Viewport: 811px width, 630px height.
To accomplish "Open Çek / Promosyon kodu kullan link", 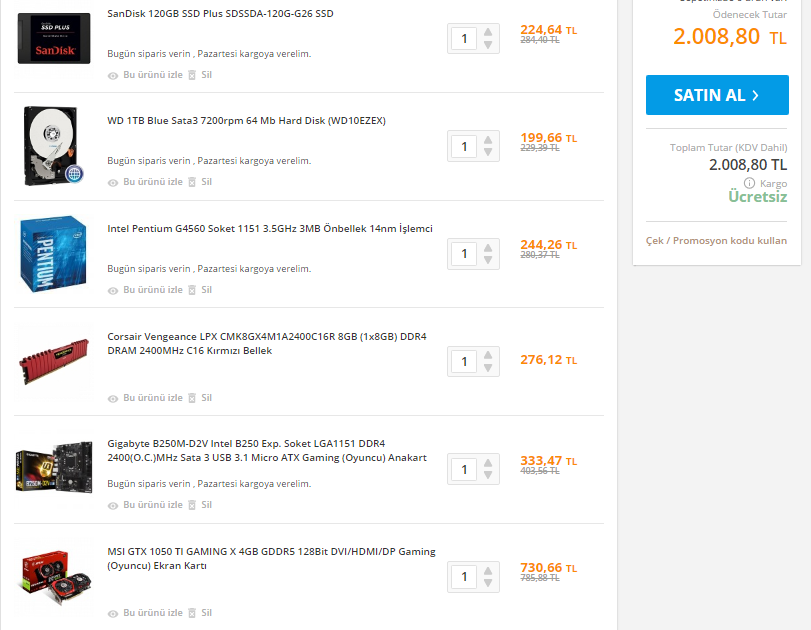I will click(716, 241).
